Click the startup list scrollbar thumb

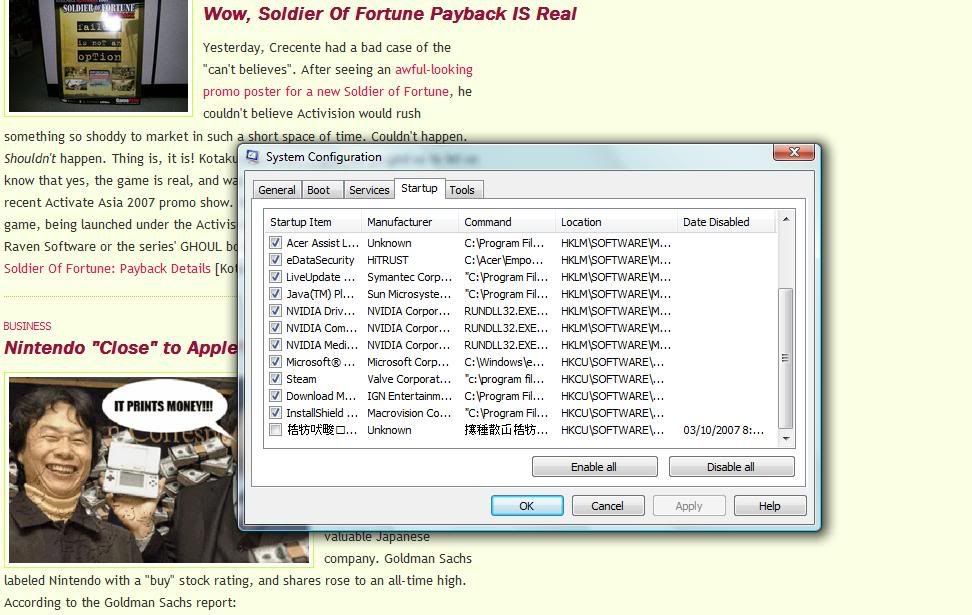coord(785,358)
